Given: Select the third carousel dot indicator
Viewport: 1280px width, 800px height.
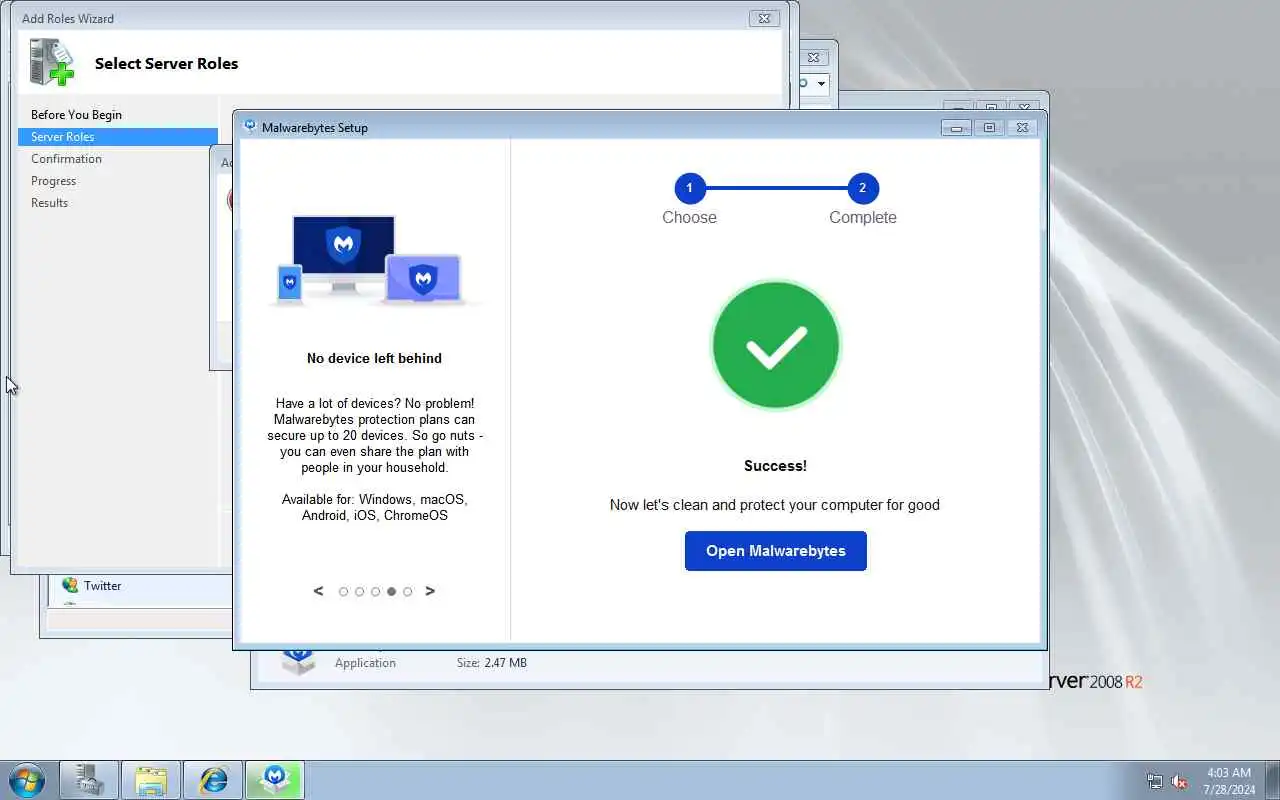Looking at the screenshot, I should click(x=375, y=592).
